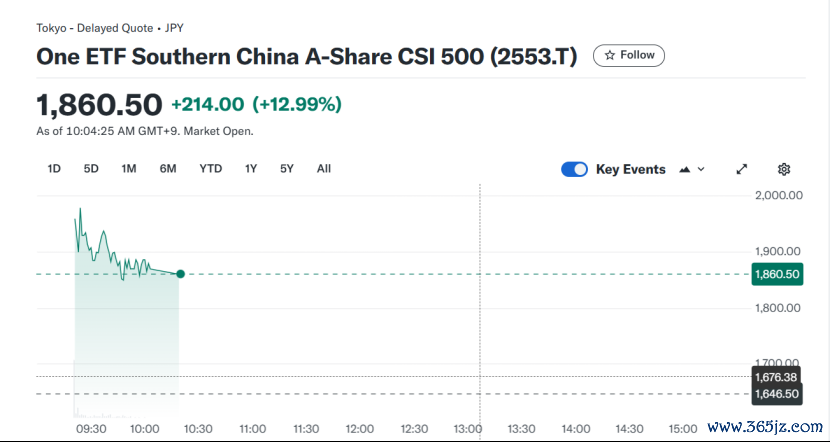Select the 5D time range
The height and width of the screenshot is (442, 830).
[x=91, y=168]
